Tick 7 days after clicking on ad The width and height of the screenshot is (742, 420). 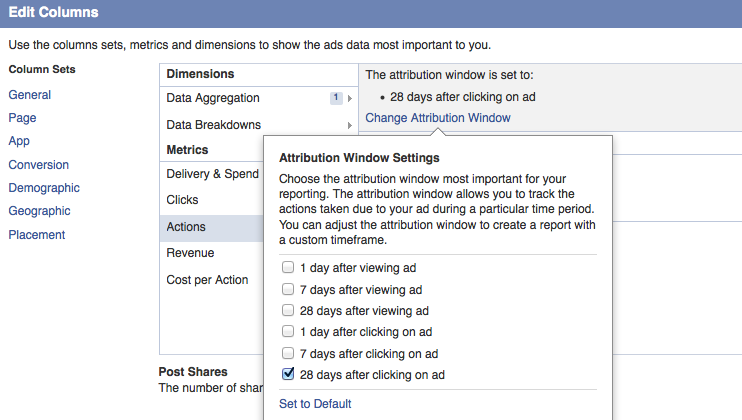[288, 353]
